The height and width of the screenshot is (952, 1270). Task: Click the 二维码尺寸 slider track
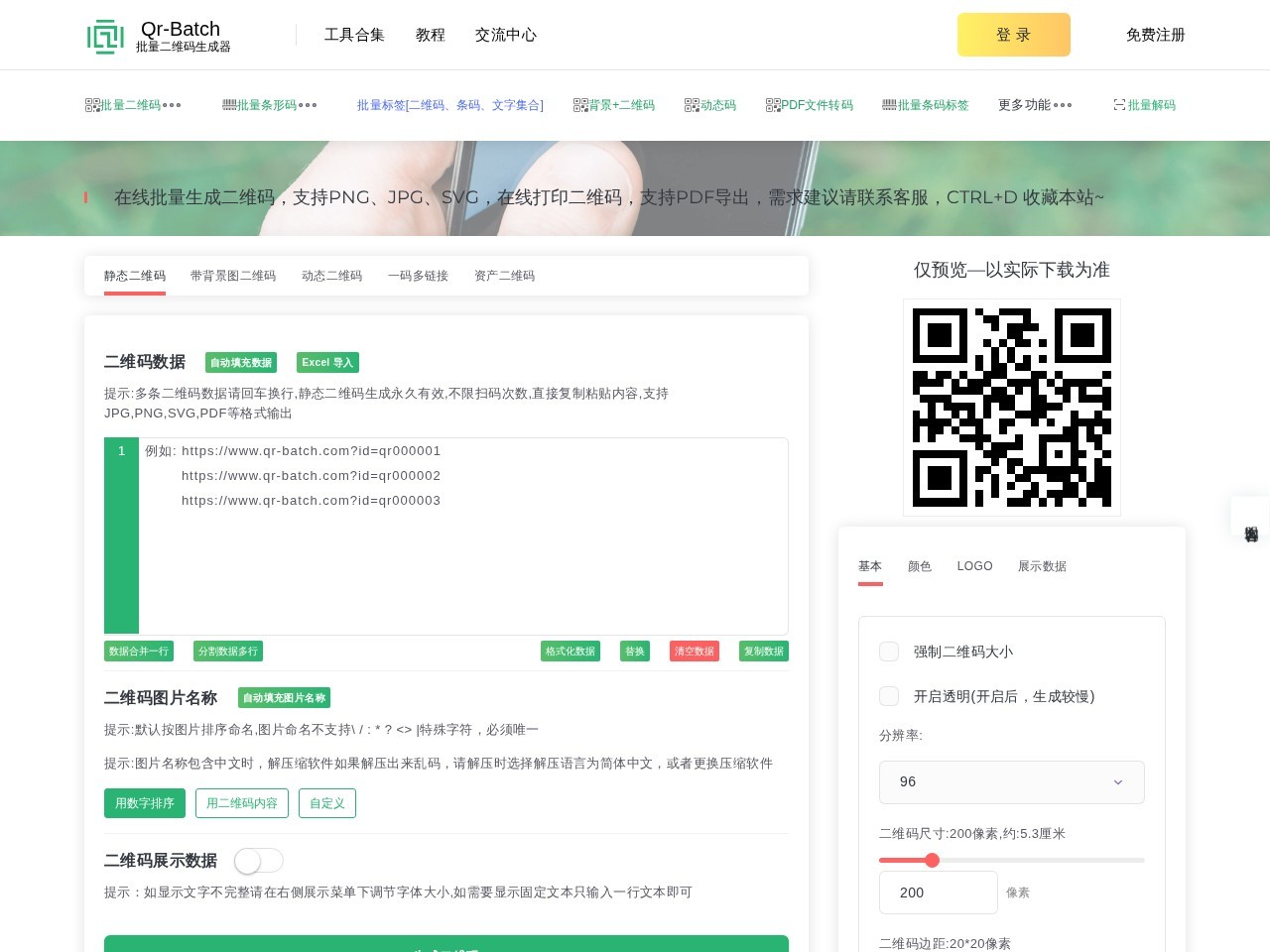coord(1012,860)
